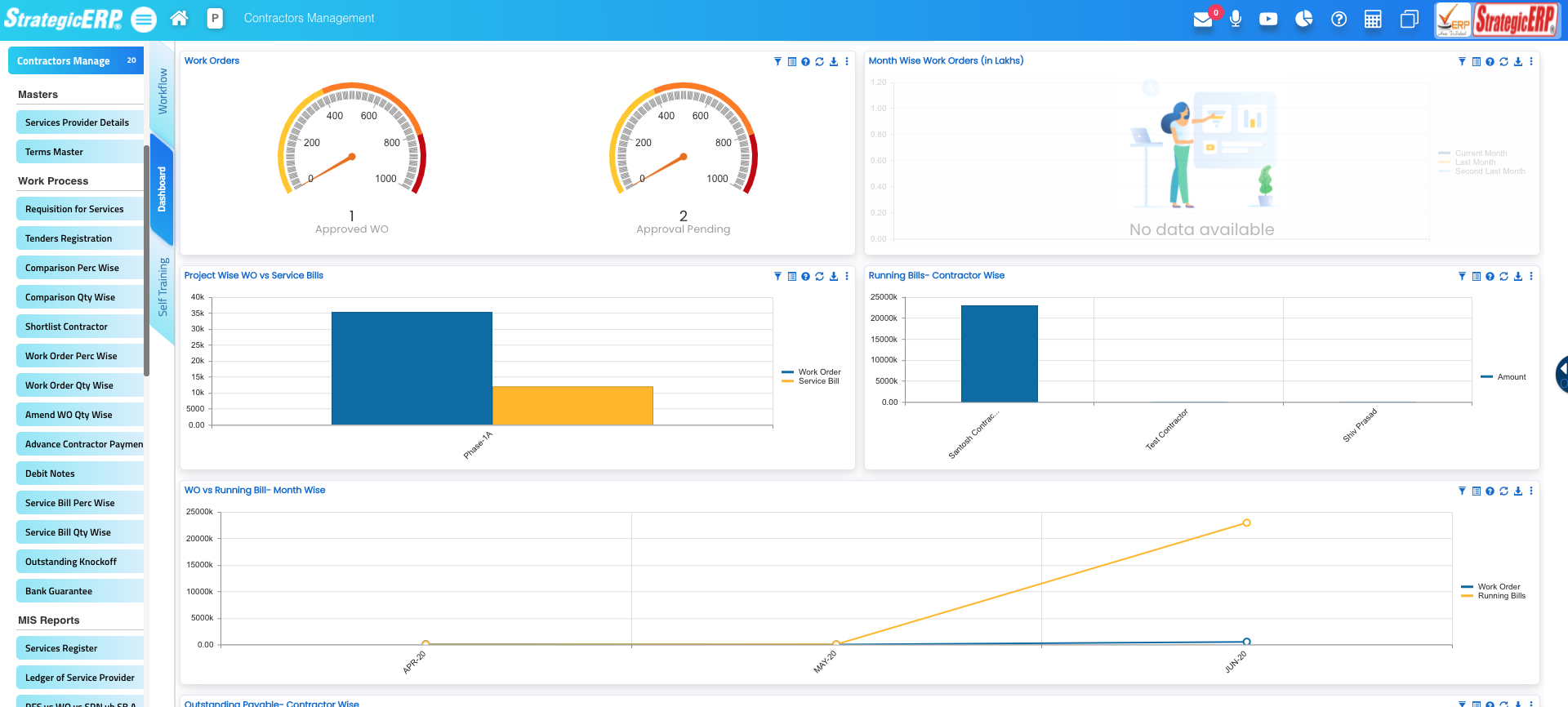Open the pie chart reports icon
Screen dimensions: 1568x707
tap(1304, 18)
